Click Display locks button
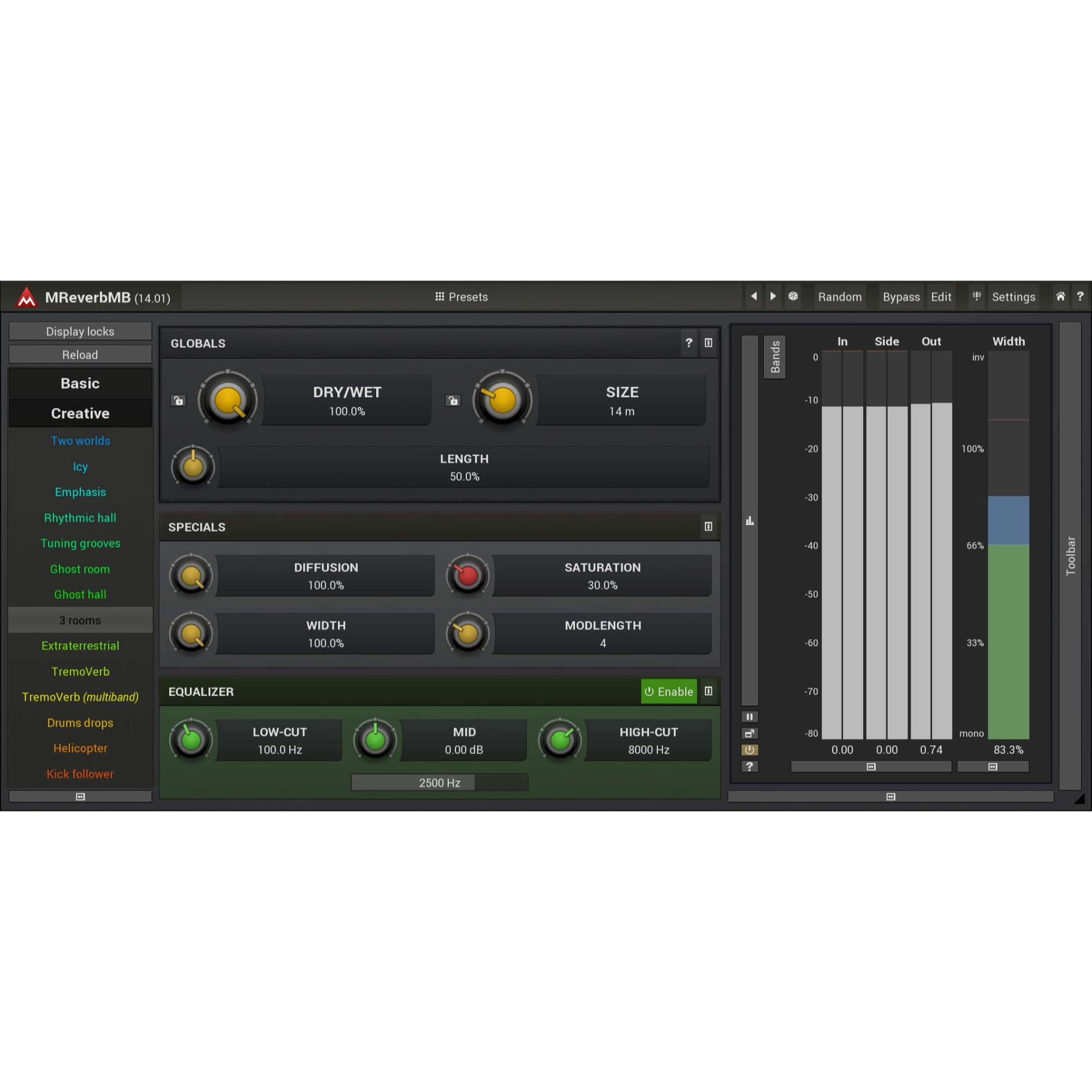The width and height of the screenshot is (1092, 1092). (80, 331)
